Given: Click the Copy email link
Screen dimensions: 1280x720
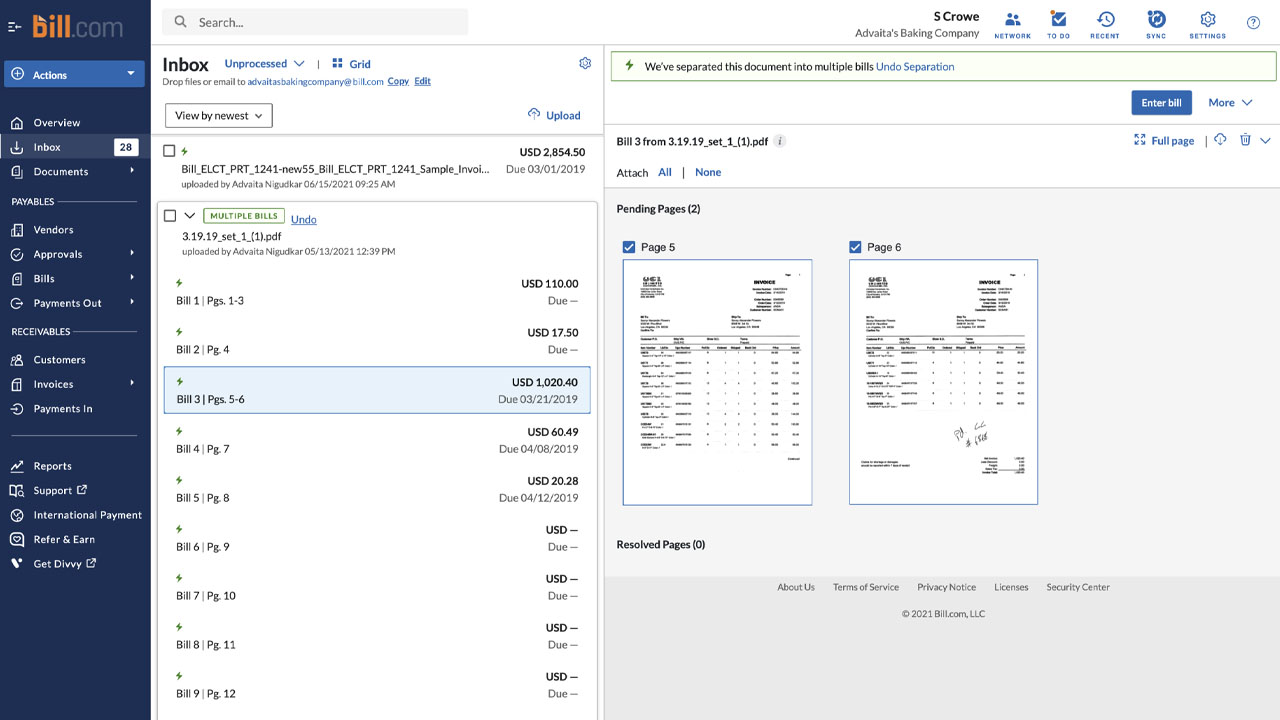Looking at the screenshot, I should click(x=398, y=81).
